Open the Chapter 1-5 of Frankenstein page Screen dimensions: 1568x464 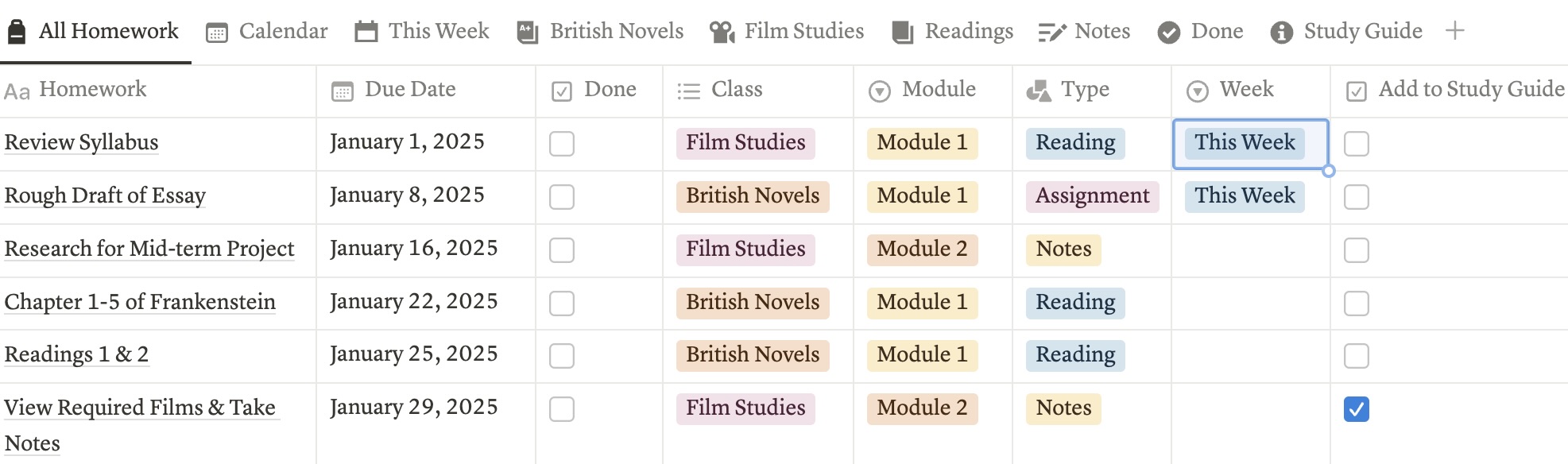(x=141, y=302)
